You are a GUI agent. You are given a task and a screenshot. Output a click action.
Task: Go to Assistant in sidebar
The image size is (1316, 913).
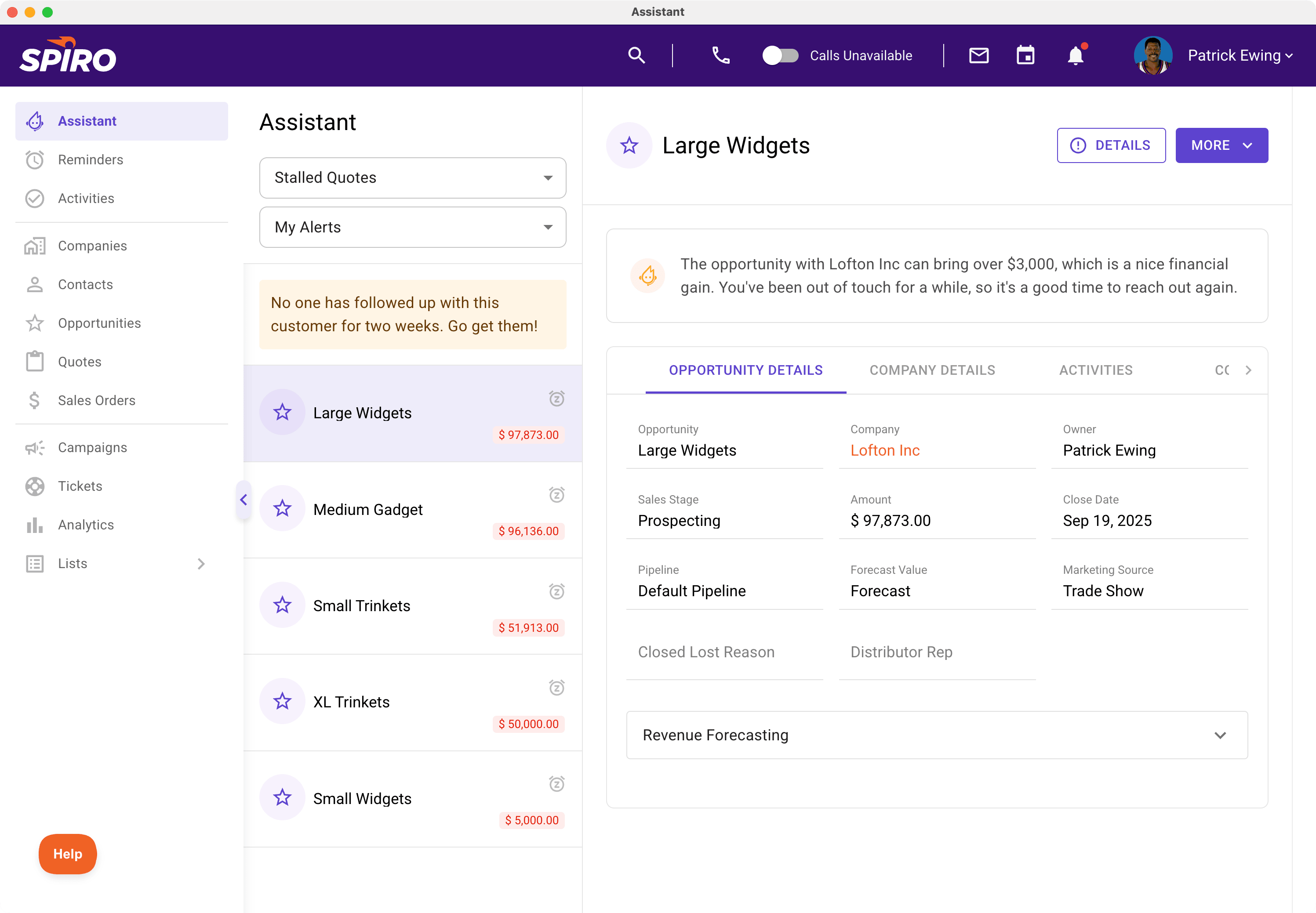(121, 121)
